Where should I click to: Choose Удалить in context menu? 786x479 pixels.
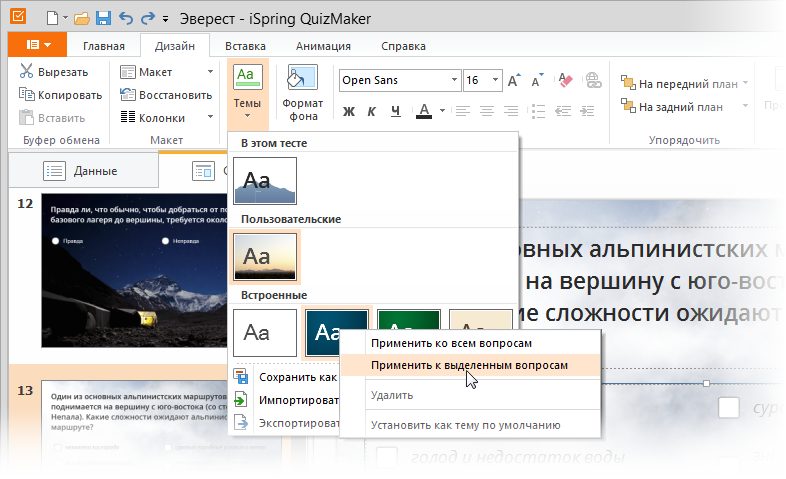click(x=470, y=395)
